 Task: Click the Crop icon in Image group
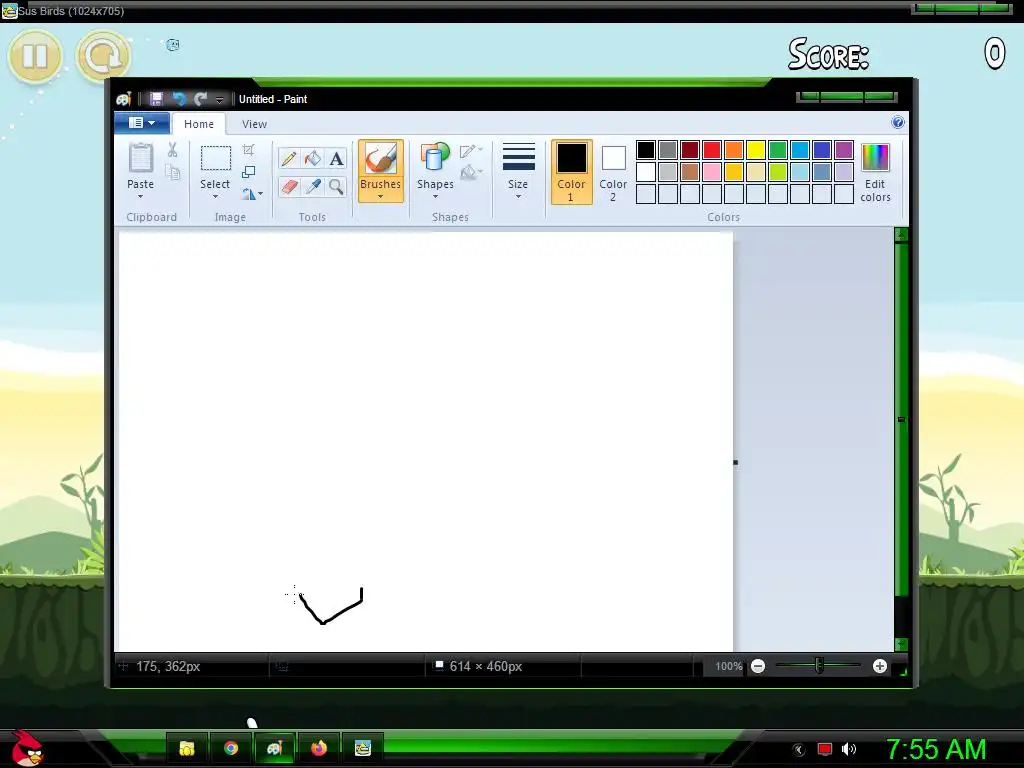248,150
